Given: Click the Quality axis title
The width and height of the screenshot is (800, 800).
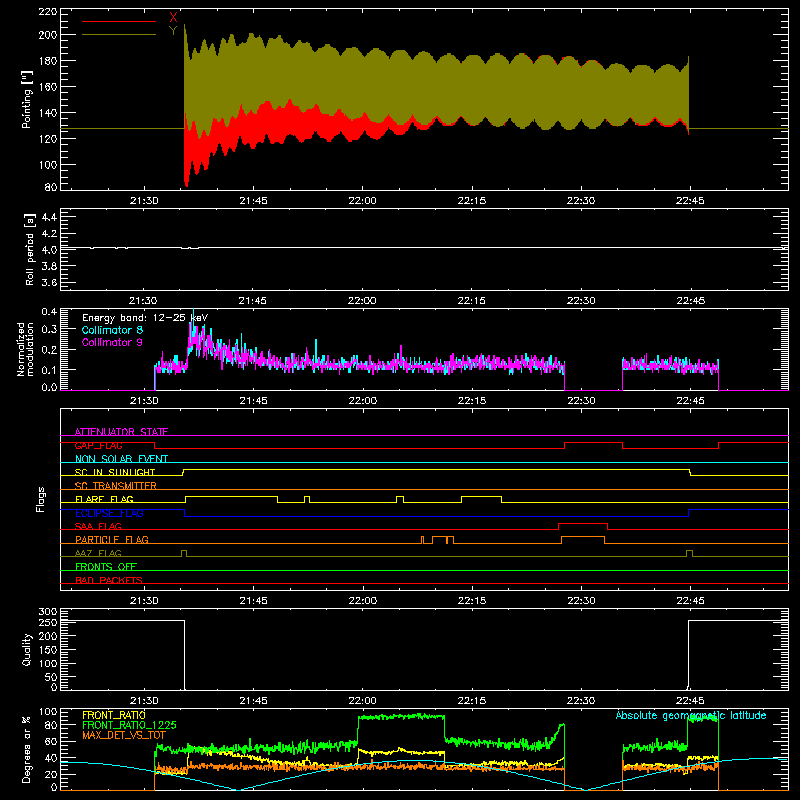Looking at the screenshot, I should pyautogui.click(x=27, y=649).
